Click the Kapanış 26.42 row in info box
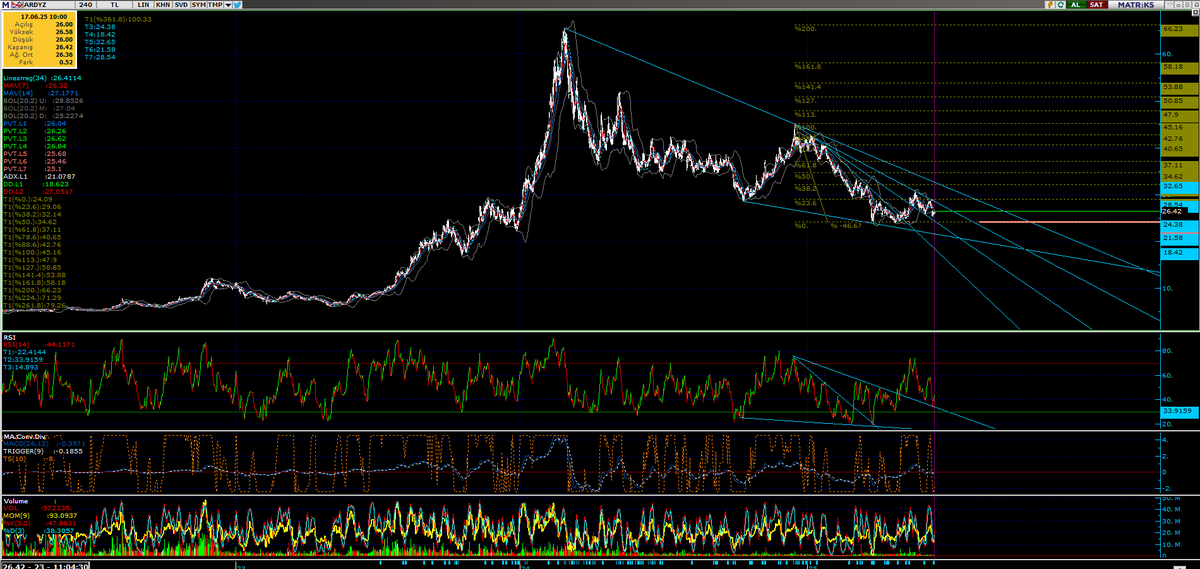Viewport: 1200px width, 569px height. (x=40, y=46)
